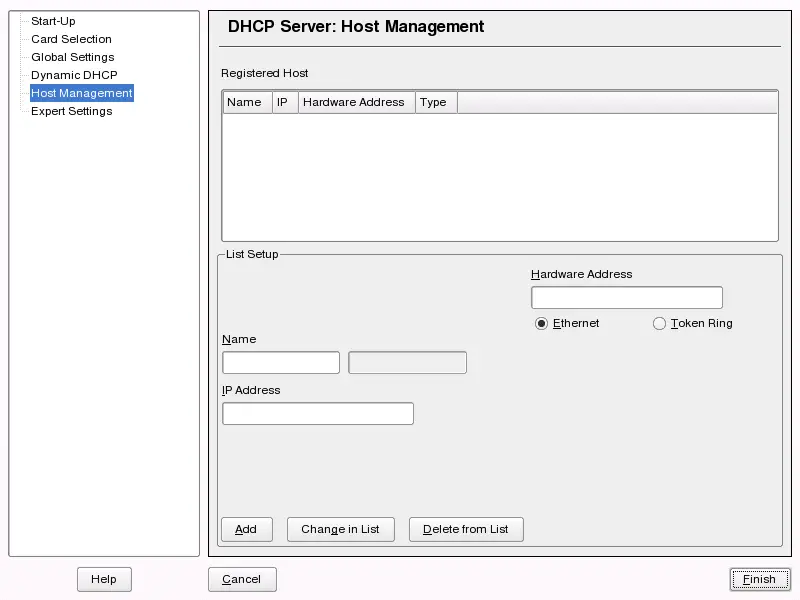Open the Expert Settings section
Image resolution: width=800 pixels, height=600 pixels.
click(x=69, y=111)
